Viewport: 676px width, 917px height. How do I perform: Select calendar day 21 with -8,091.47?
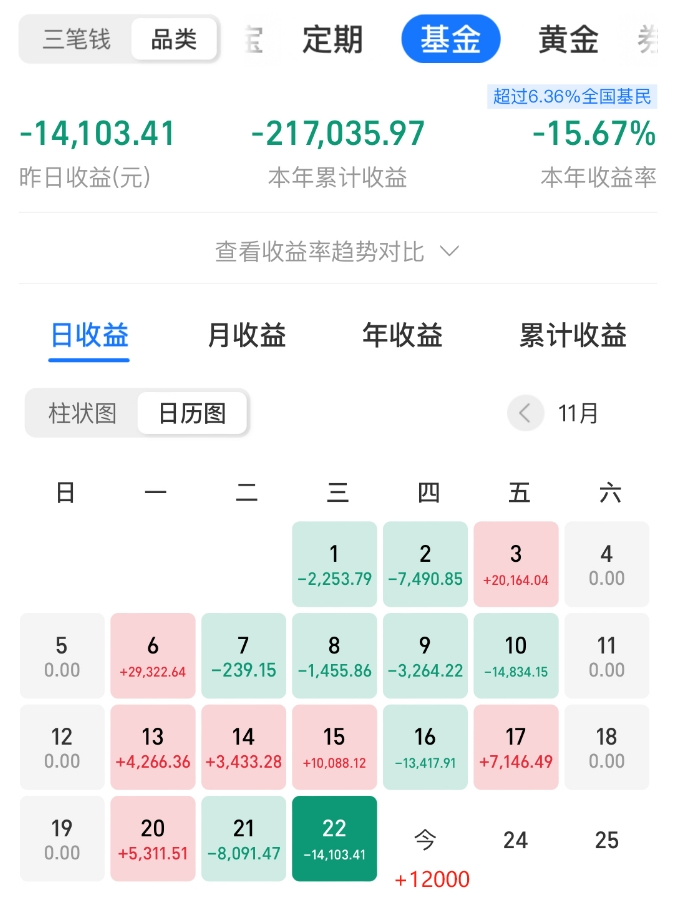243,839
